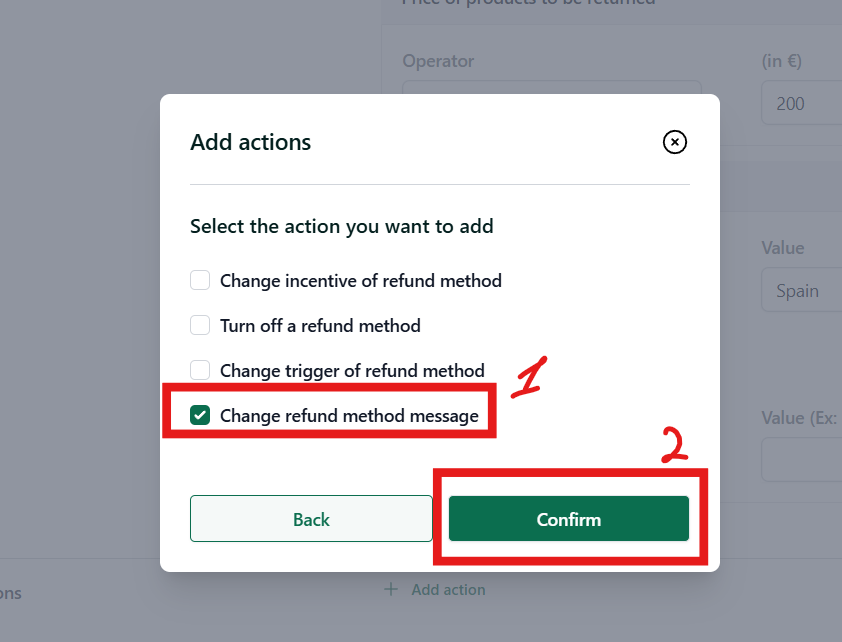This screenshot has width=842, height=642.
Task: Enable the Turn off a refund method checkbox
Action: (x=200, y=325)
